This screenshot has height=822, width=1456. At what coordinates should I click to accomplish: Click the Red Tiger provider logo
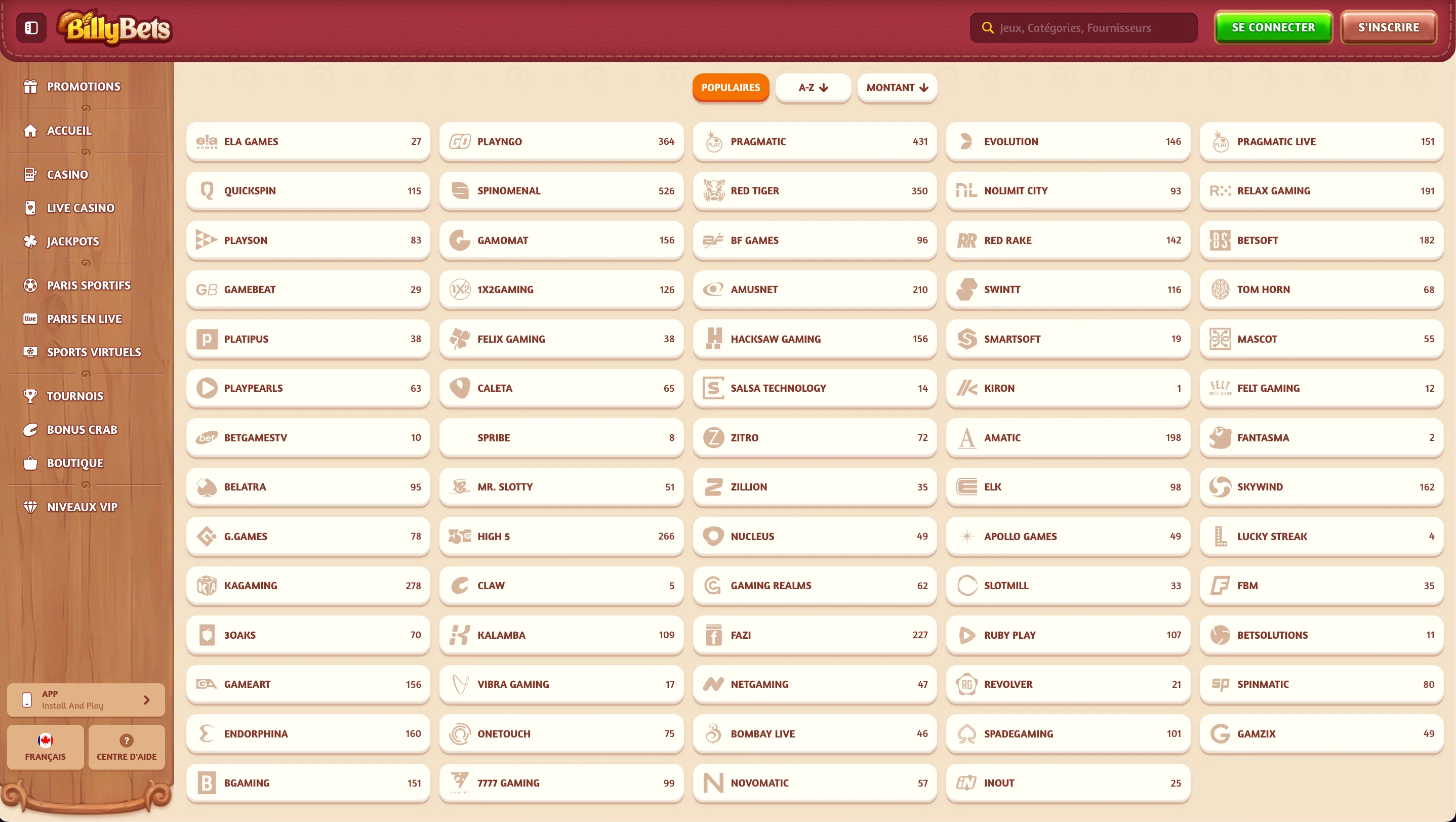[713, 190]
